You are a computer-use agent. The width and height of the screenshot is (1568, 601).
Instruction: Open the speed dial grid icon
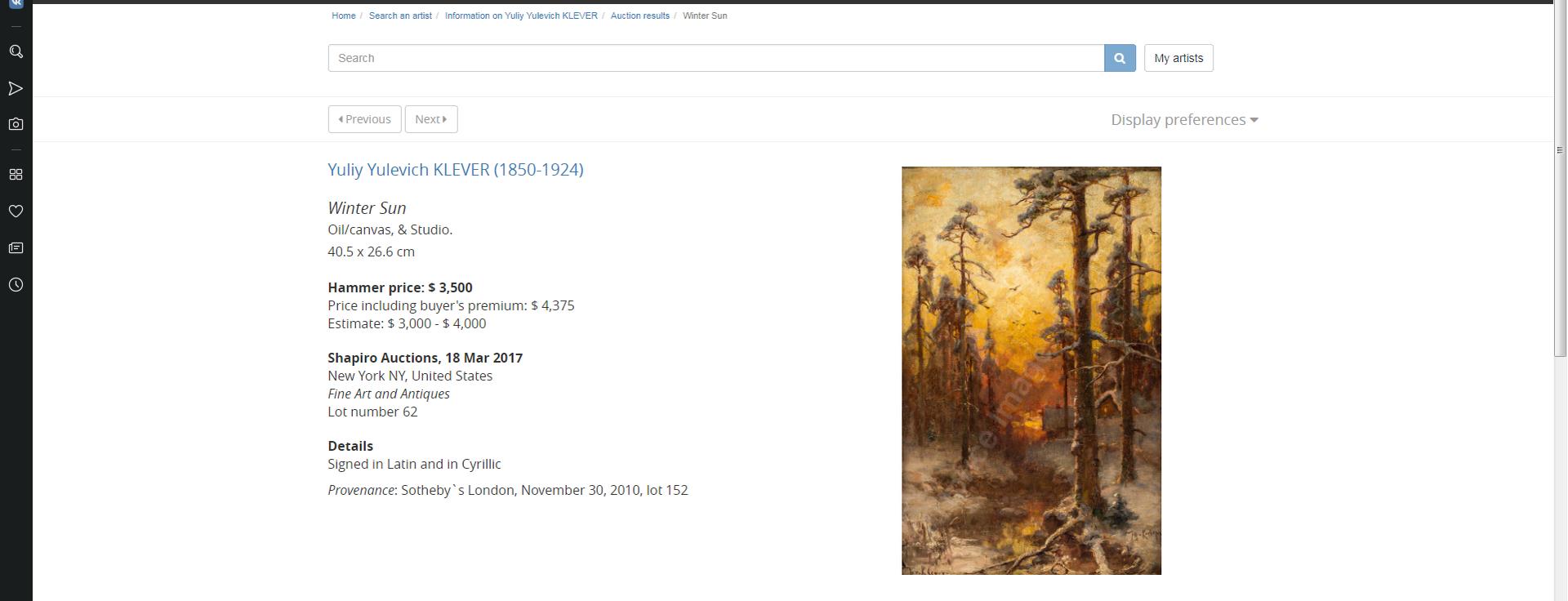(x=16, y=175)
